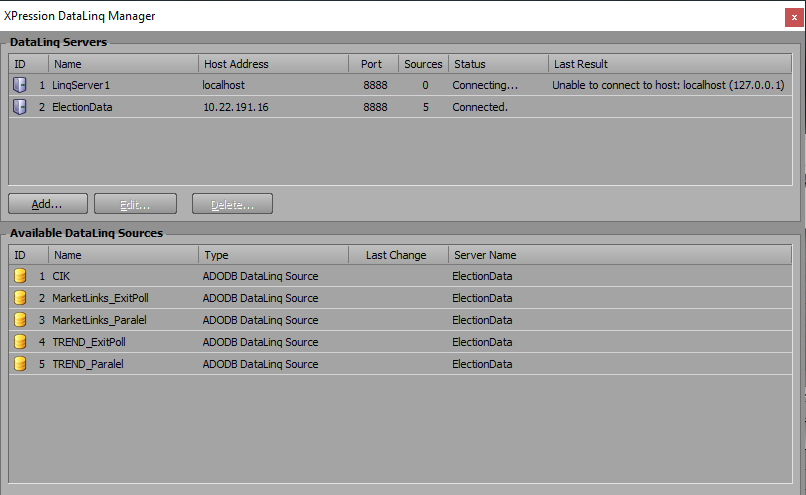The width and height of the screenshot is (806, 495).
Task: Click the TREND_ExitPoll database icon
Action: click(x=20, y=342)
